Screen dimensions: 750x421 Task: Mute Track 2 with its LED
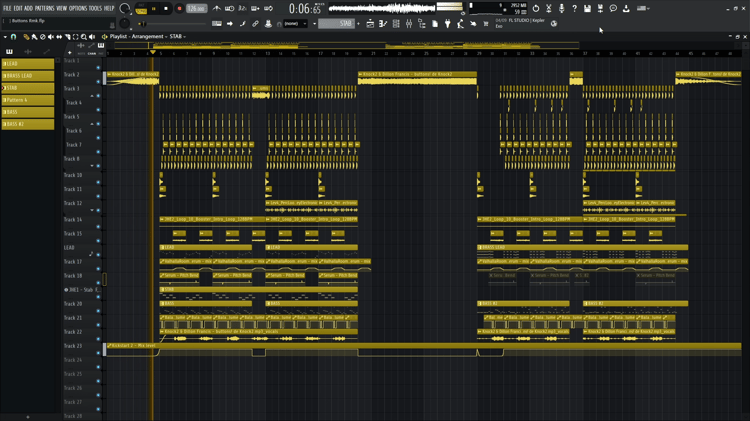pos(98,81)
